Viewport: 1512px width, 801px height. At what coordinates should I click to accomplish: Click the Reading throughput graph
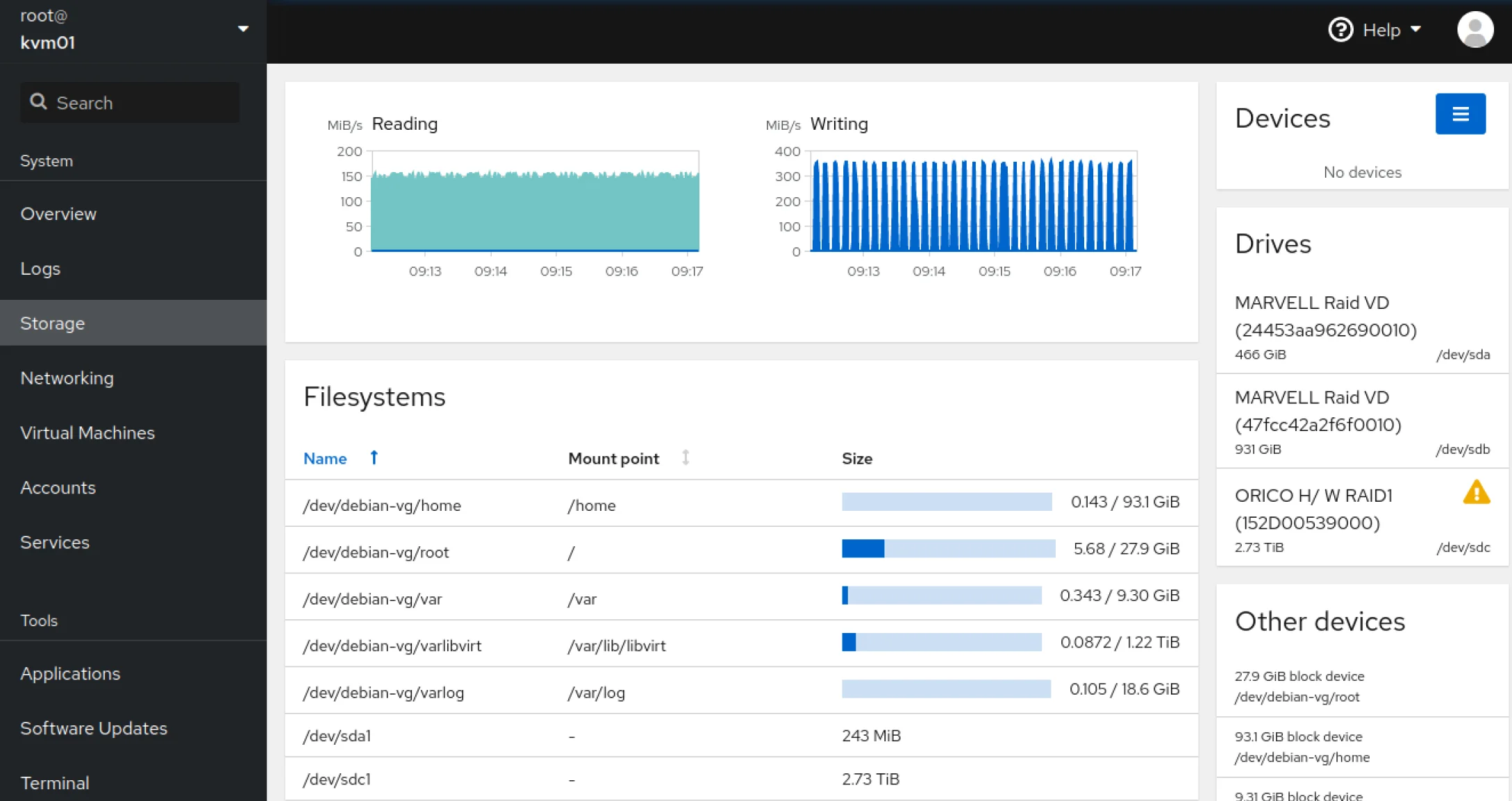tap(535, 201)
